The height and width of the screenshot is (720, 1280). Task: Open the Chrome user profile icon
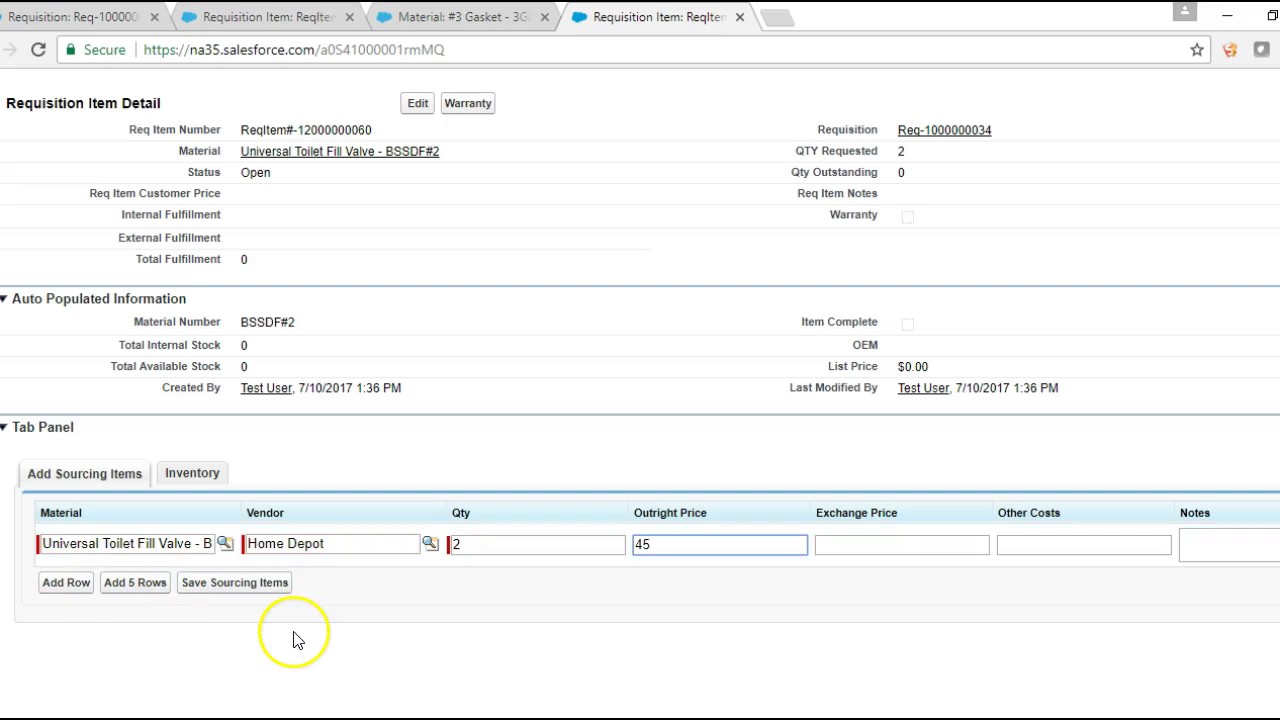(x=1184, y=11)
